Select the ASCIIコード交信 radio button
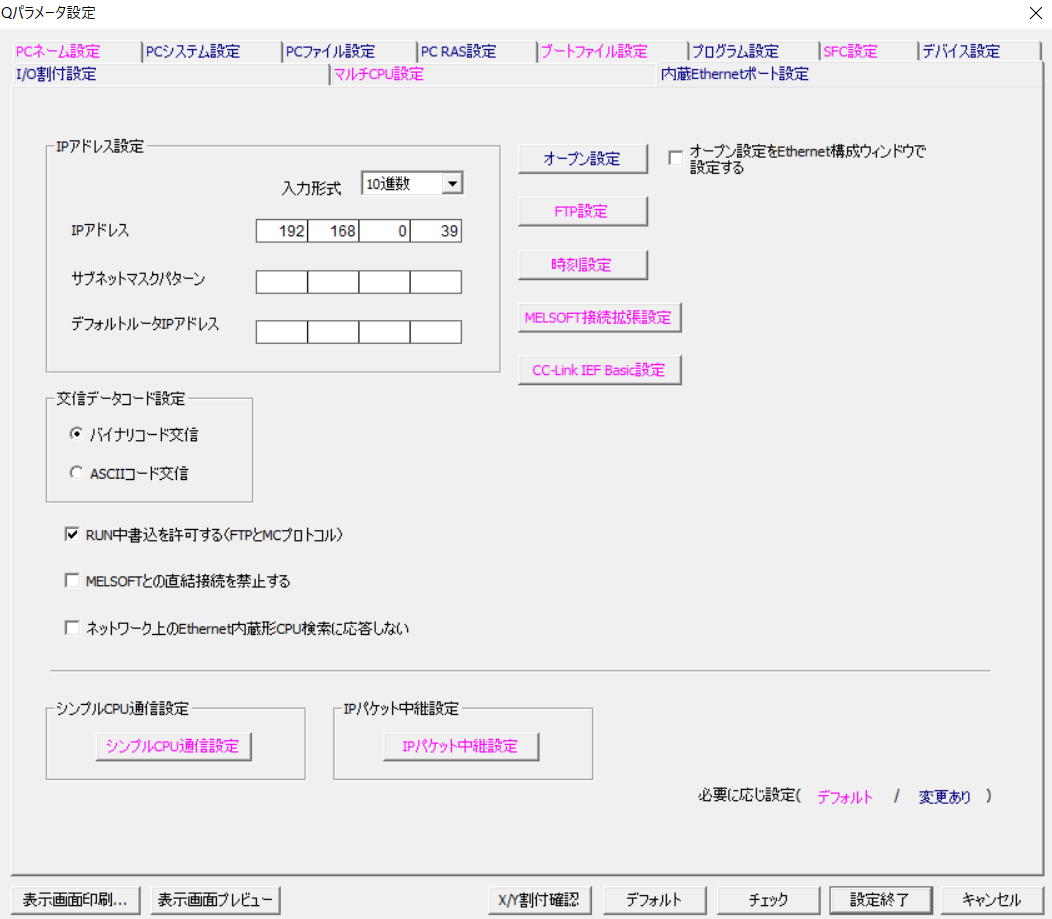The height and width of the screenshot is (919, 1052). coord(76,473)
